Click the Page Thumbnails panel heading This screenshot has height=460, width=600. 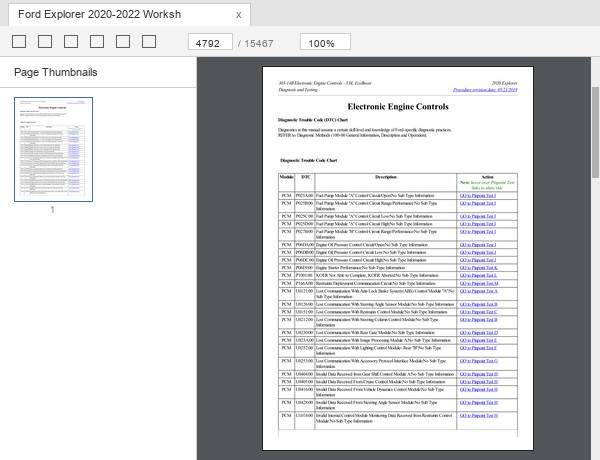[56, 72]
